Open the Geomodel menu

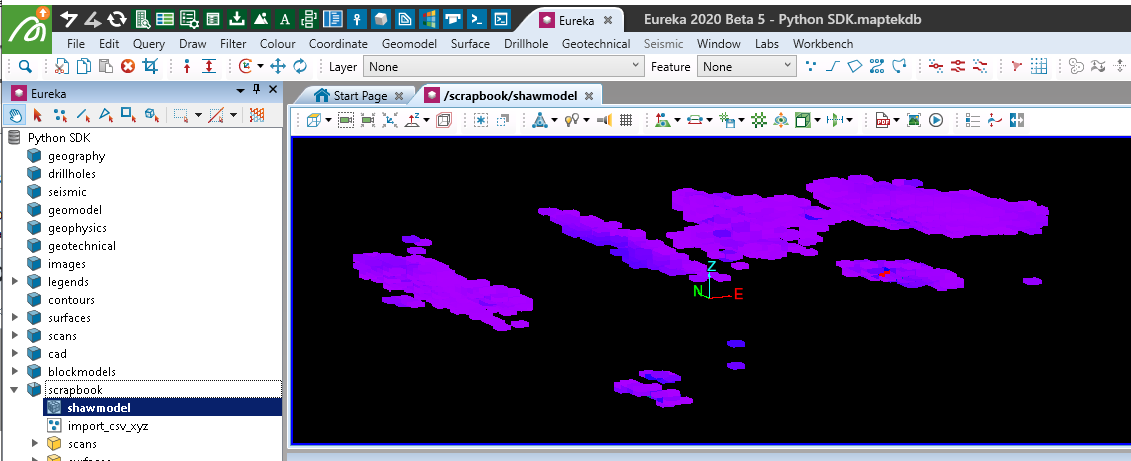[x=410, y=43]
